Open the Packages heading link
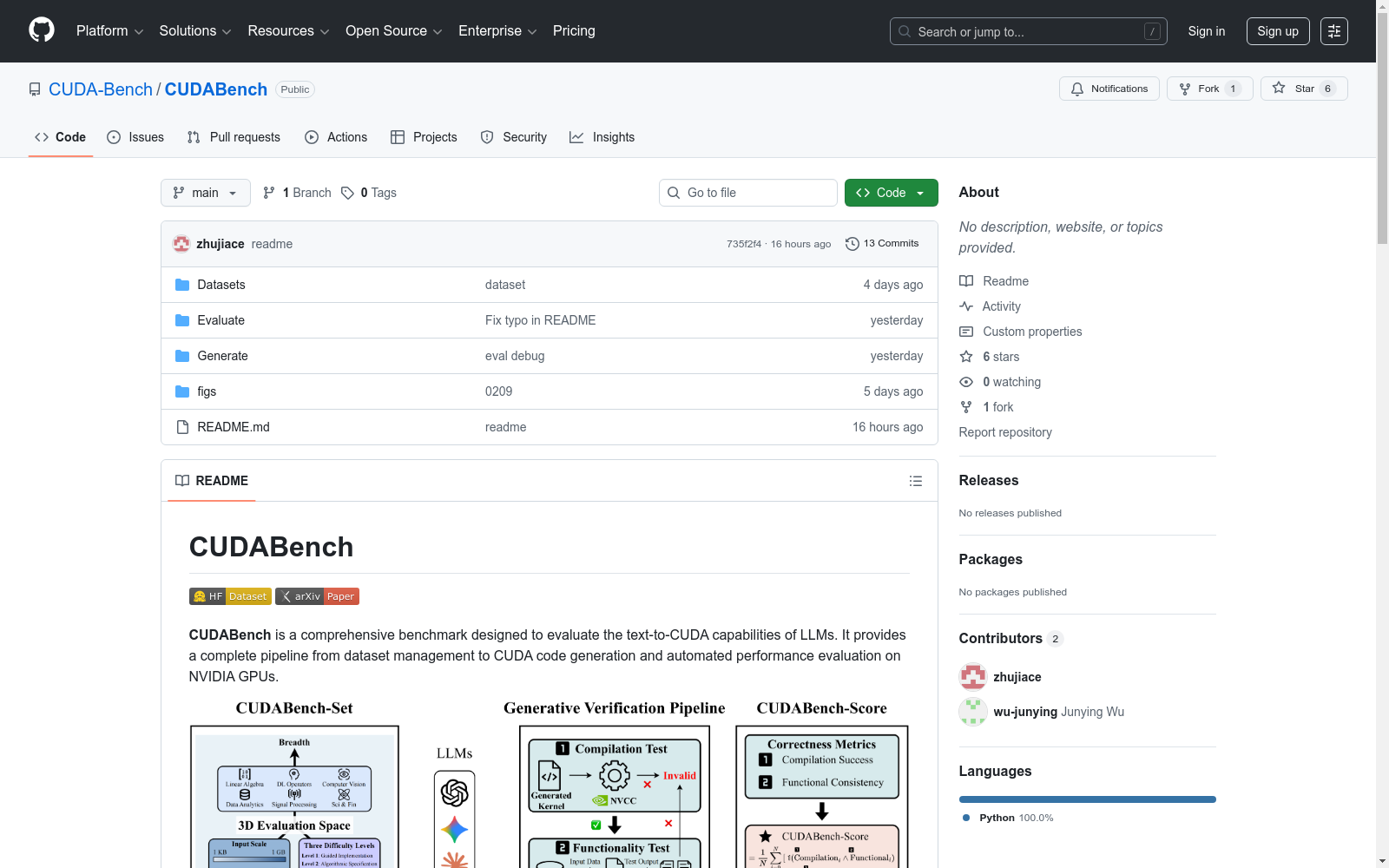Viewport: 1389px width, 868px height. (x=991, y=560)
